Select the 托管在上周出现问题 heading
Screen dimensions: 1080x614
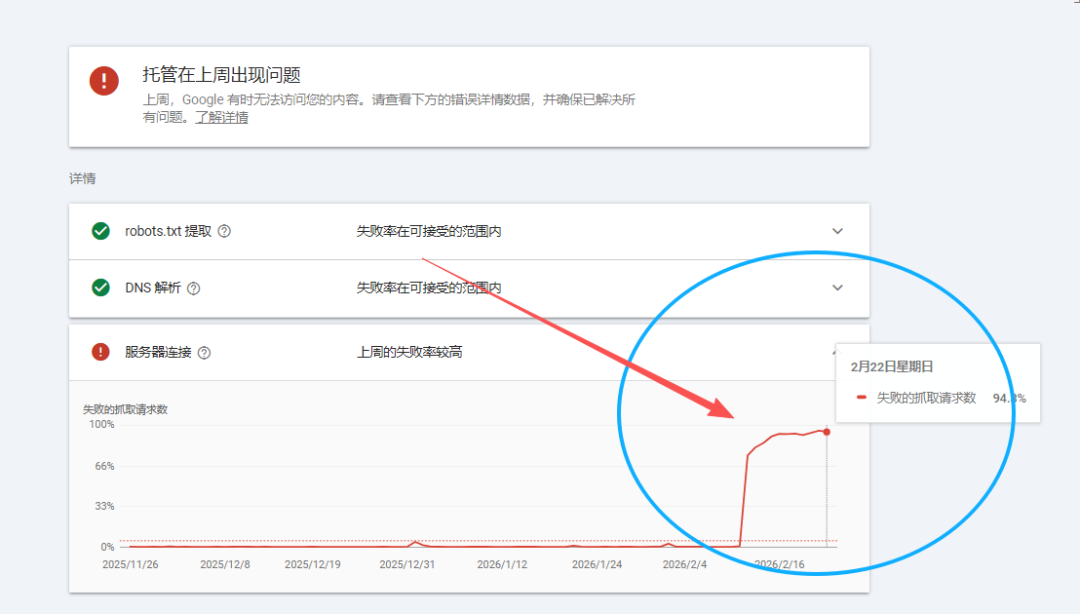pos(221,74)
